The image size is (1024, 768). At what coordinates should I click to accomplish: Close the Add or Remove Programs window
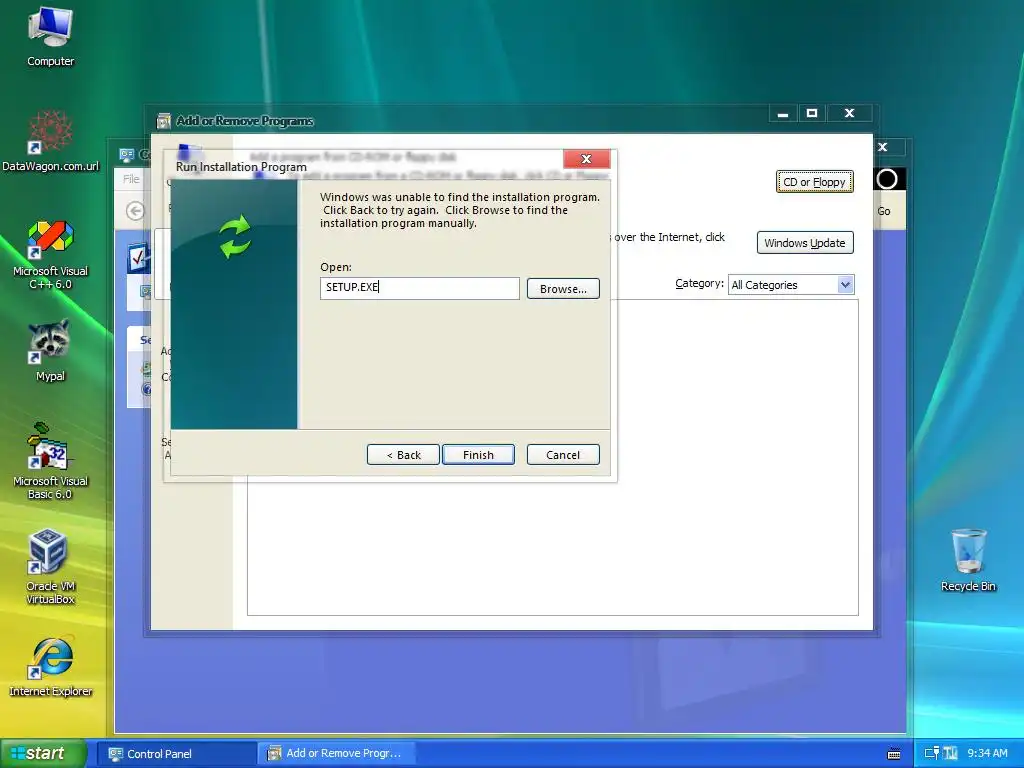click(849, 114)
